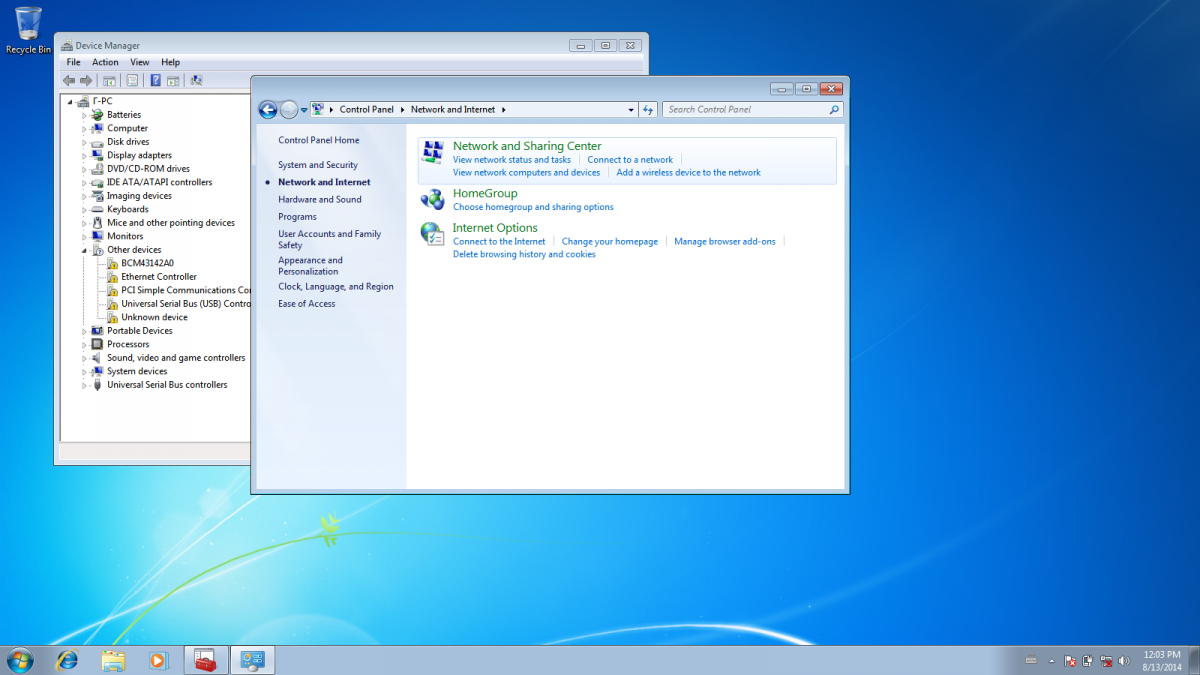Expand the Processors tree node
The width and height of the screenshot is (1200, 675).
[85, 344]
